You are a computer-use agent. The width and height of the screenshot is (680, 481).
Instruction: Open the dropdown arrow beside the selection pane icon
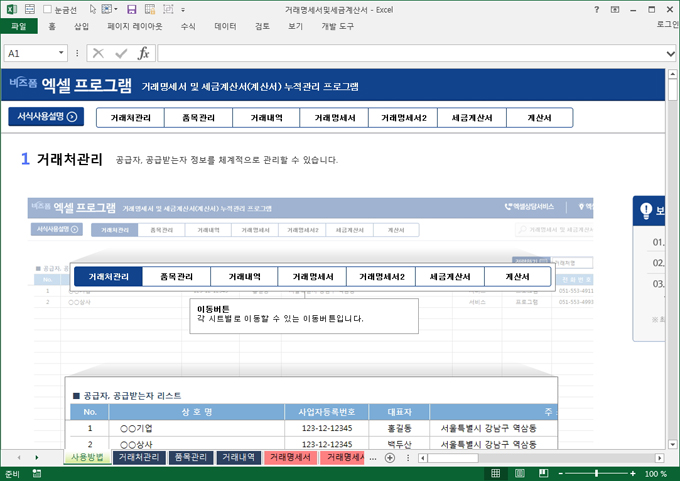116,9
